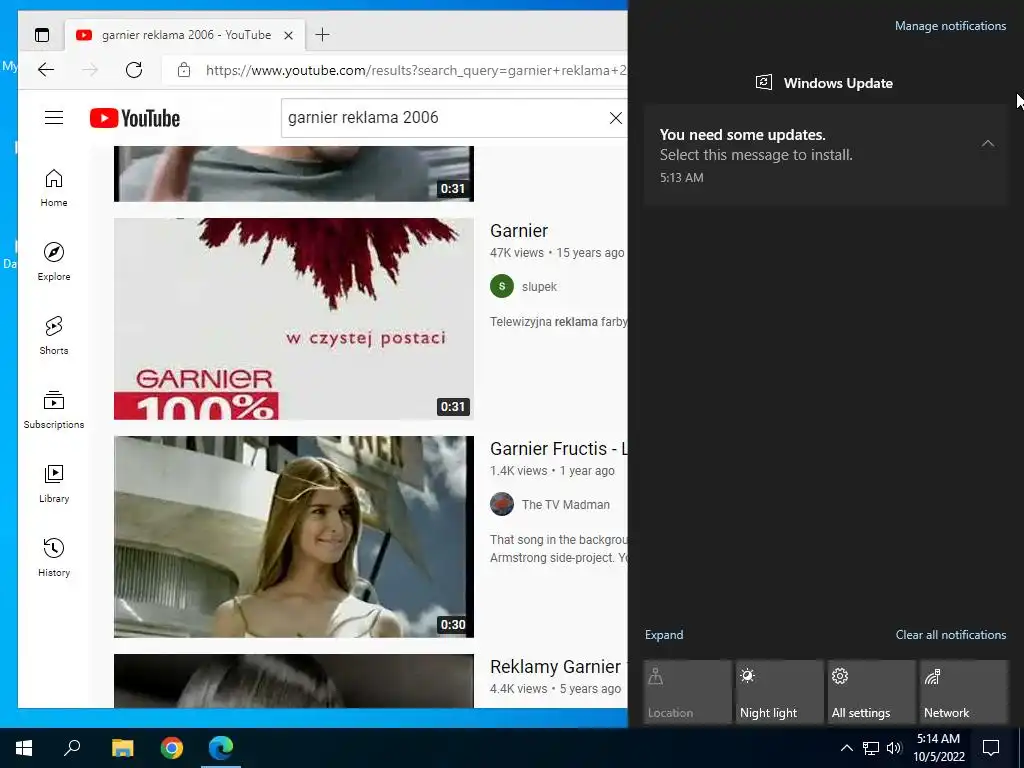The image size is (1024, 768).
Task: Go to the YouTube logo home link
Action: (135, 118)
